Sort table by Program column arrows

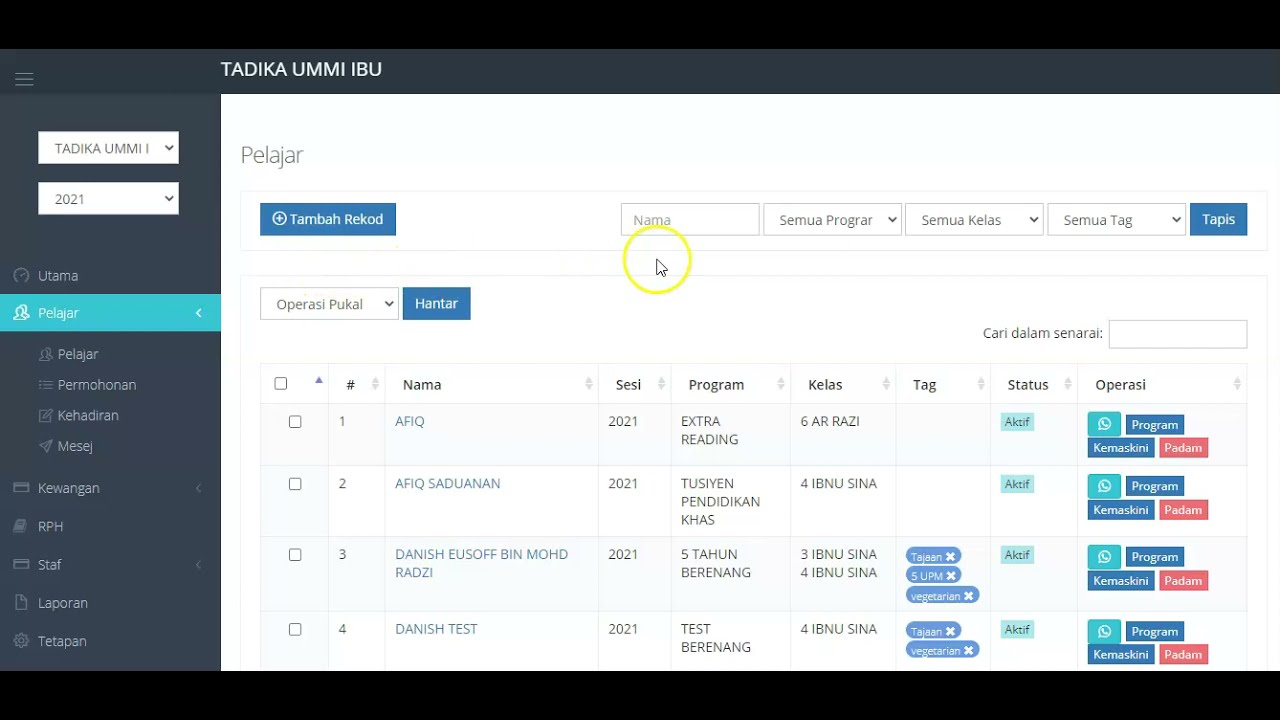point(780,384)
